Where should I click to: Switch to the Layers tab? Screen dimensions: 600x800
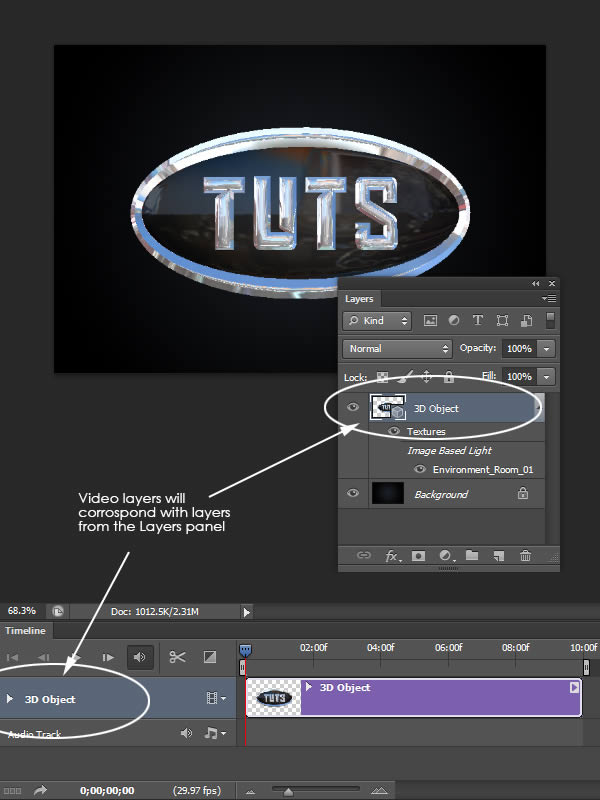[359, 299]
